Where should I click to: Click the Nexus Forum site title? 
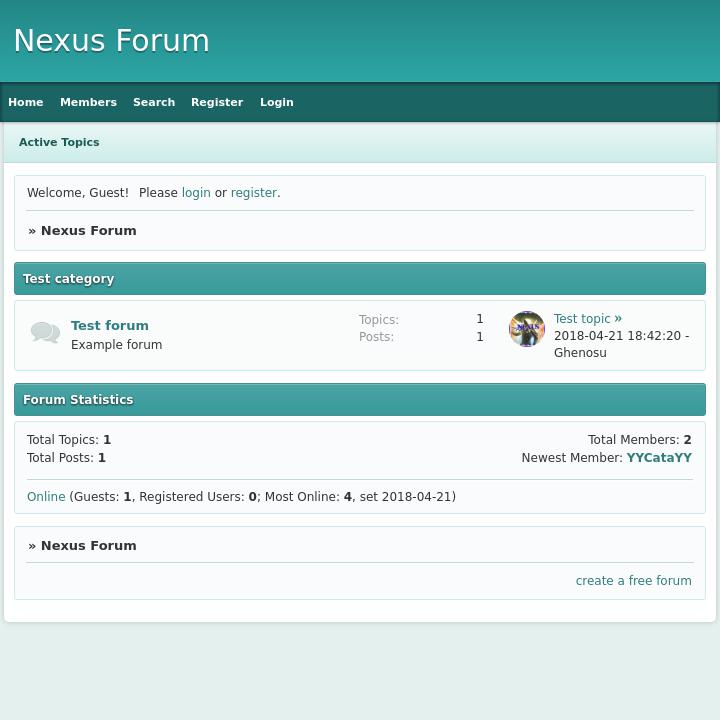point(112,41)
